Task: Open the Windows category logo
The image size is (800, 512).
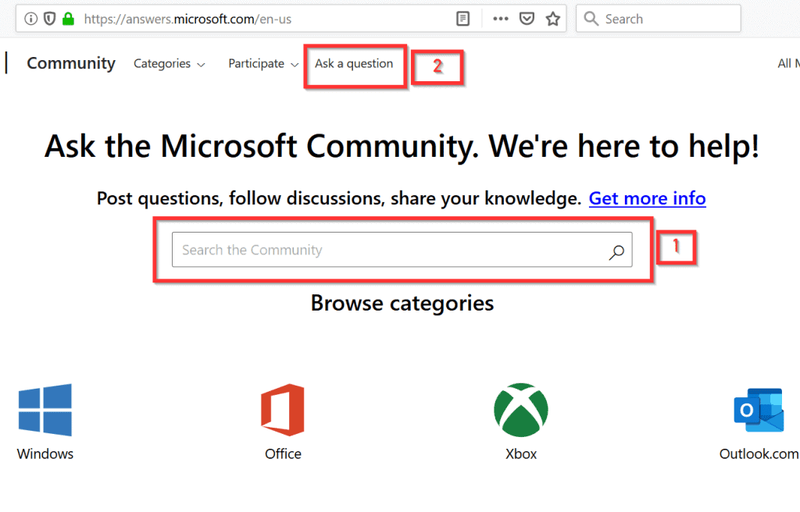Action: tap(45, 410)
